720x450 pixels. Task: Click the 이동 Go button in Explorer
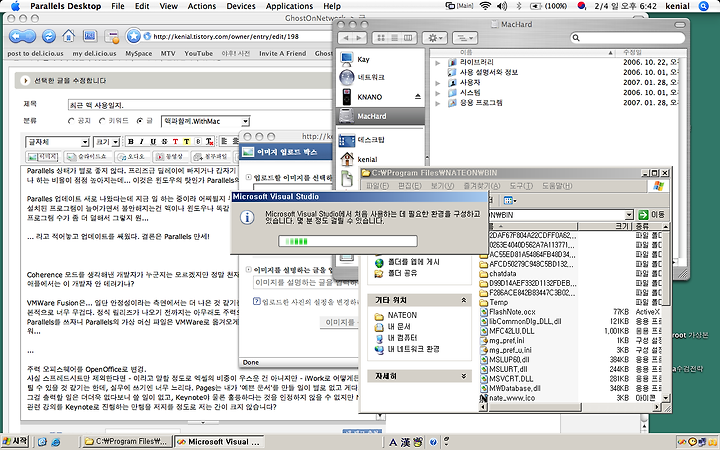coord(652,214)
